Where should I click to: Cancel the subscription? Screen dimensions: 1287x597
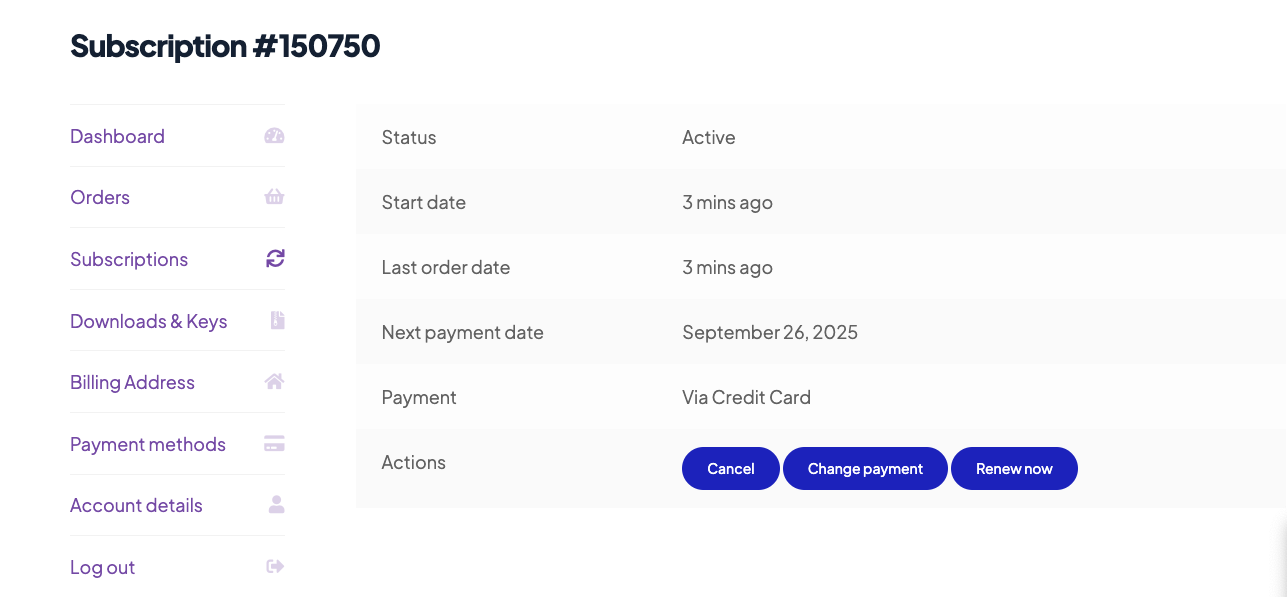(x=730, y=468)
